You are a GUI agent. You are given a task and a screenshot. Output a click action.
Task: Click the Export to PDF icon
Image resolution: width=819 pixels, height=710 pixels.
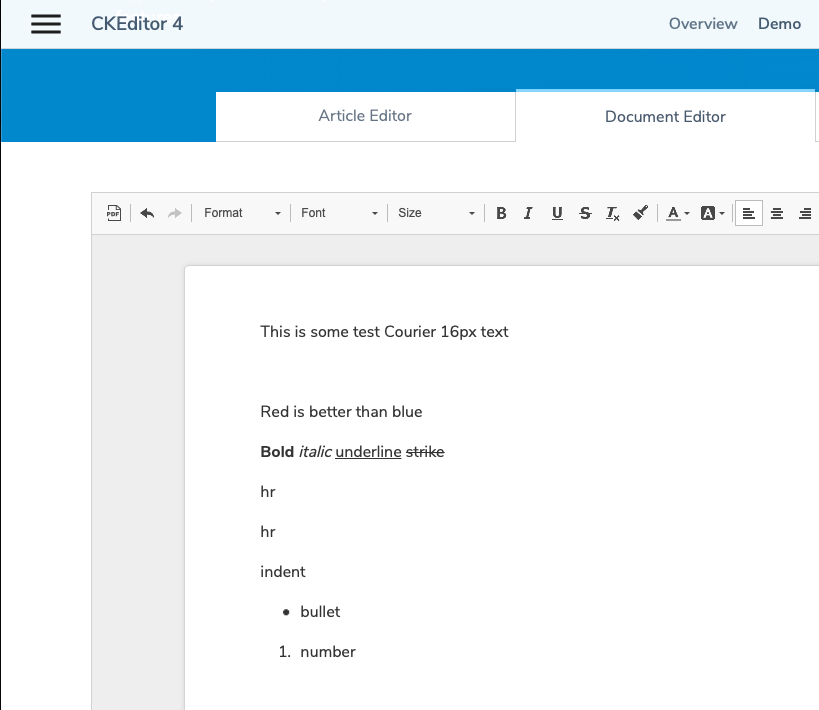[x=114, y=213]
